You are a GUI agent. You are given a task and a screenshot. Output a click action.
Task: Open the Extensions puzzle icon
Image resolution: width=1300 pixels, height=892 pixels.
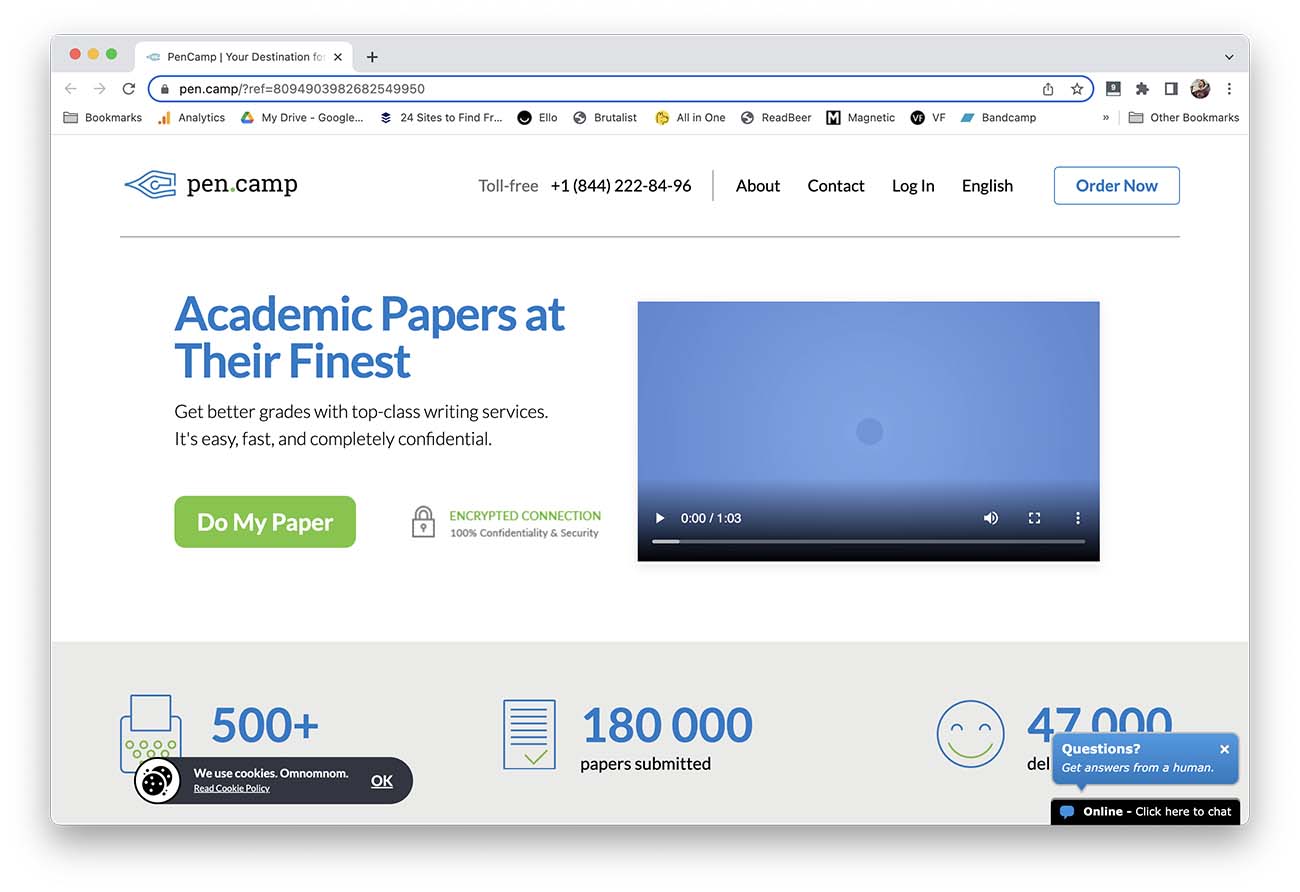tap(1142, 89)
